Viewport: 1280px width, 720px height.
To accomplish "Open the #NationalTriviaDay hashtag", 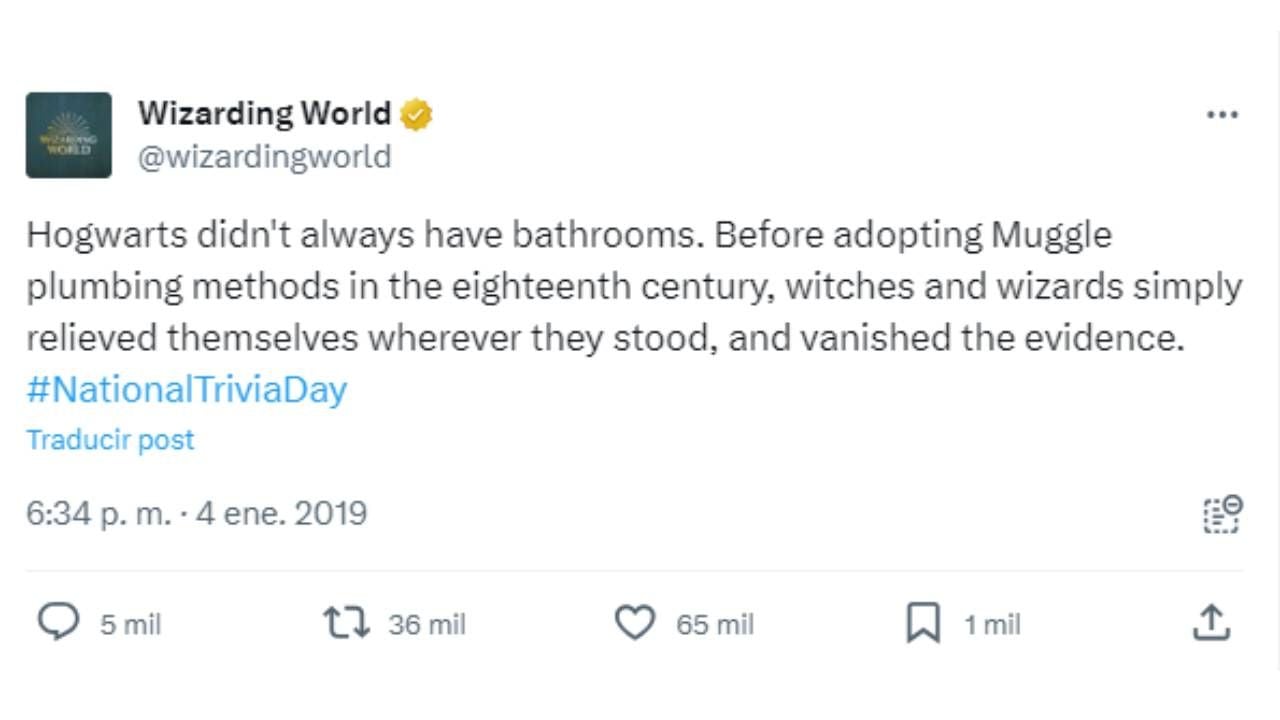I will pos(187,389).
